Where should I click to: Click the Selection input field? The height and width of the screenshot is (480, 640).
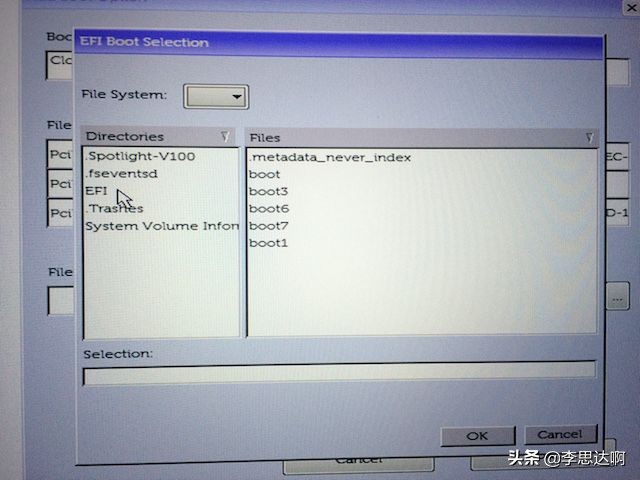click(x=339, y=374)
